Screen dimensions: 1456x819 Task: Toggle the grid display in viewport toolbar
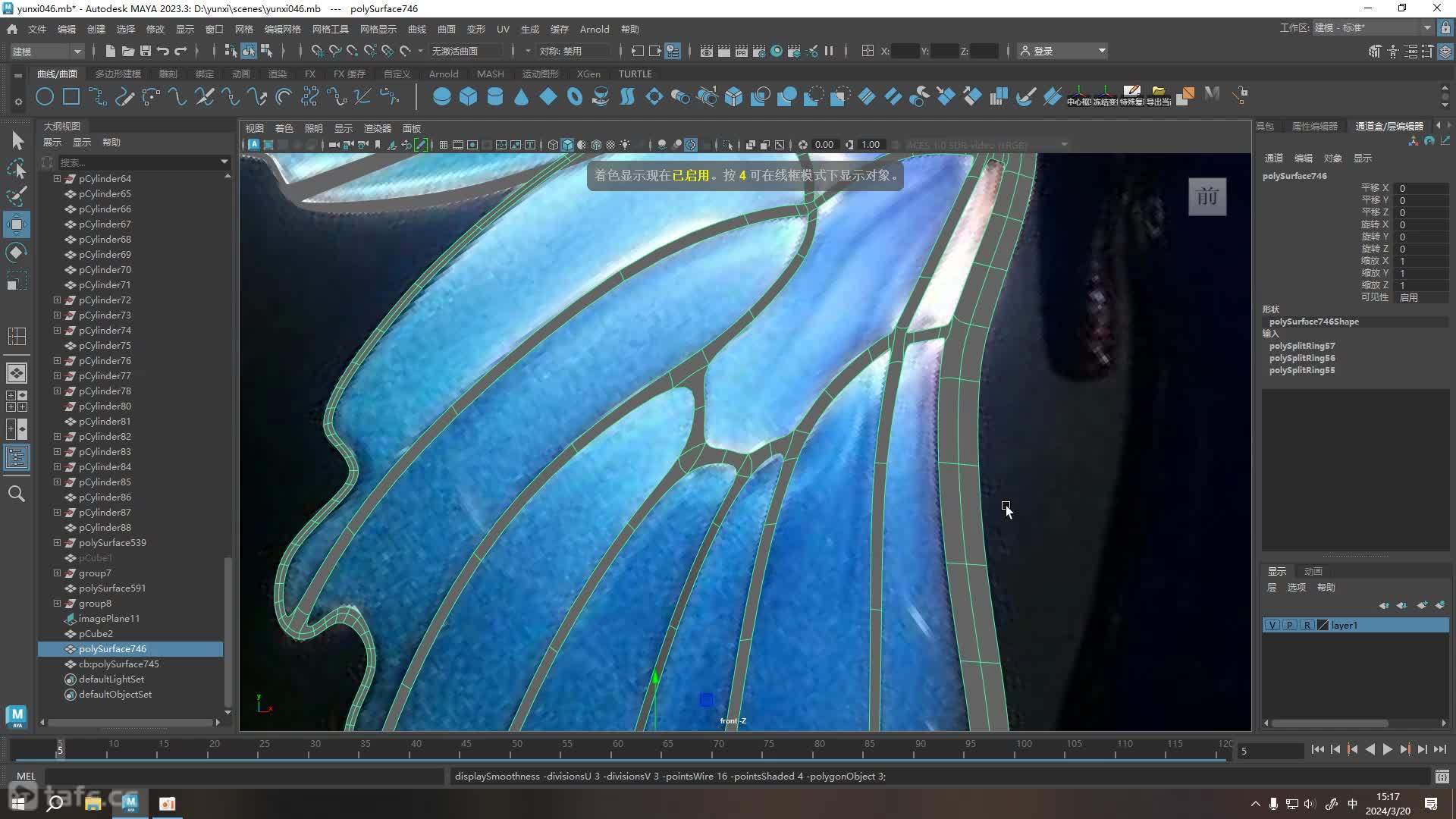point(444,145)
